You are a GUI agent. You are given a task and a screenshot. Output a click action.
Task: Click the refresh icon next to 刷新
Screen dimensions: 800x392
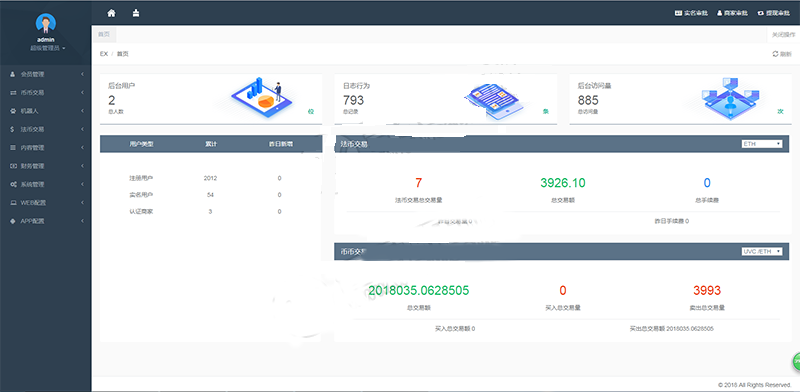point(775,54)
